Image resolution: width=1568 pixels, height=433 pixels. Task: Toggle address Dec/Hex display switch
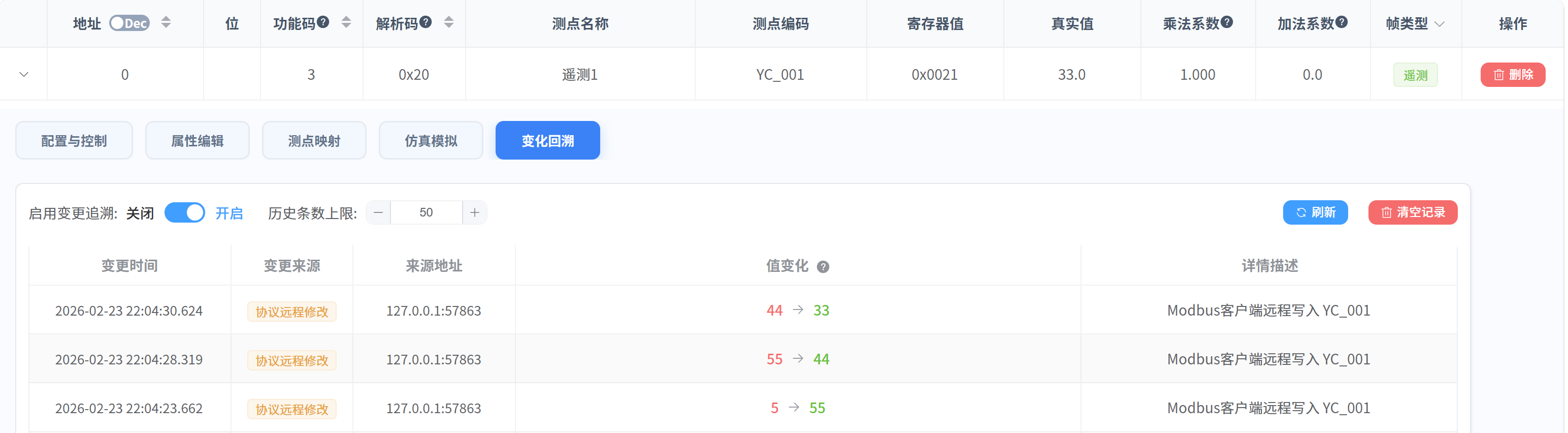pyautogui.click(x=129, y=23)
